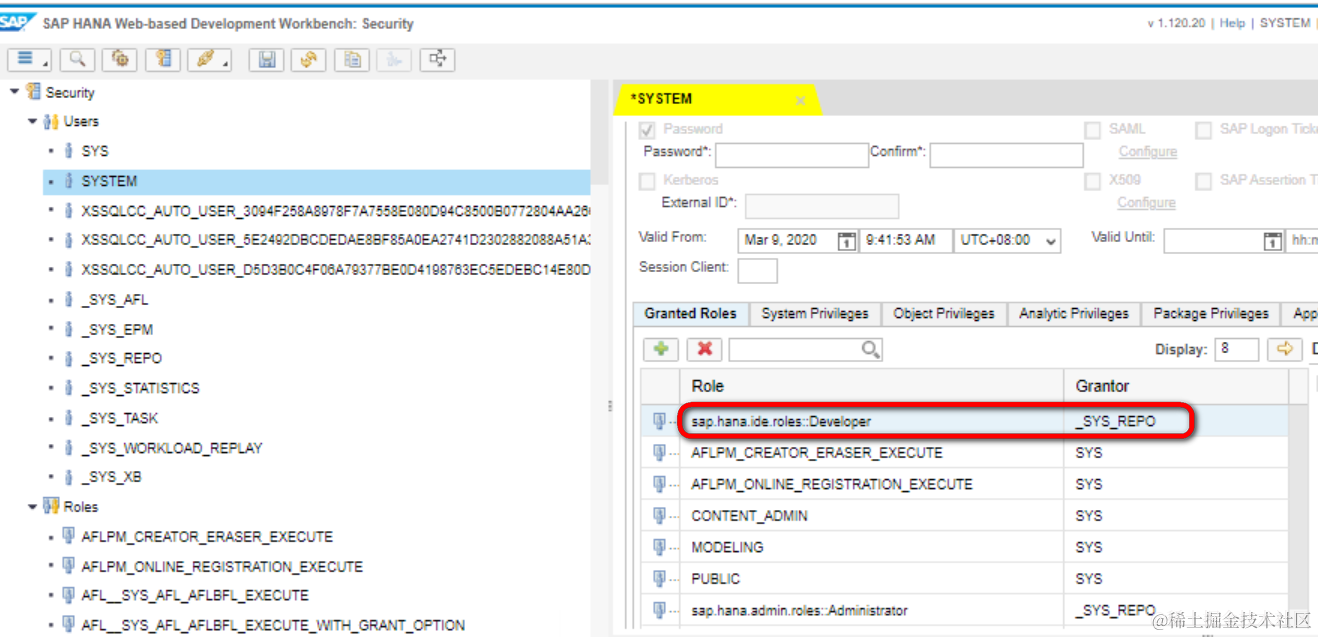Click the copy documents toolbar icon
This screenshot has height=637, width=1318.
point(352,59)
